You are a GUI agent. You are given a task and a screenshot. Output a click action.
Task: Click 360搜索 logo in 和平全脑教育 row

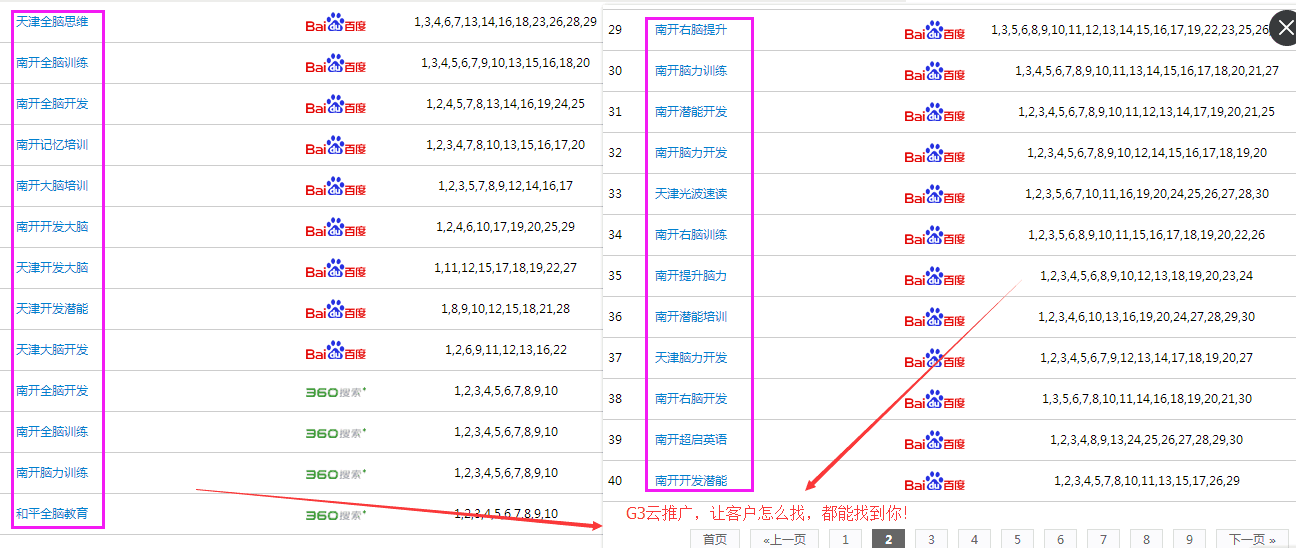[336, 515]
